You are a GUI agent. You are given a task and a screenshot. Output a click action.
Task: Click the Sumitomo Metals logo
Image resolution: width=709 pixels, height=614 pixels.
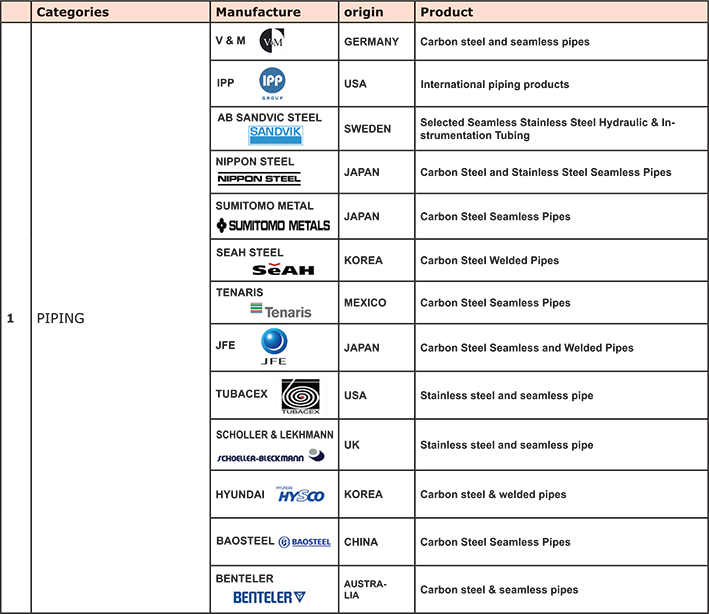tap(273, 225)
